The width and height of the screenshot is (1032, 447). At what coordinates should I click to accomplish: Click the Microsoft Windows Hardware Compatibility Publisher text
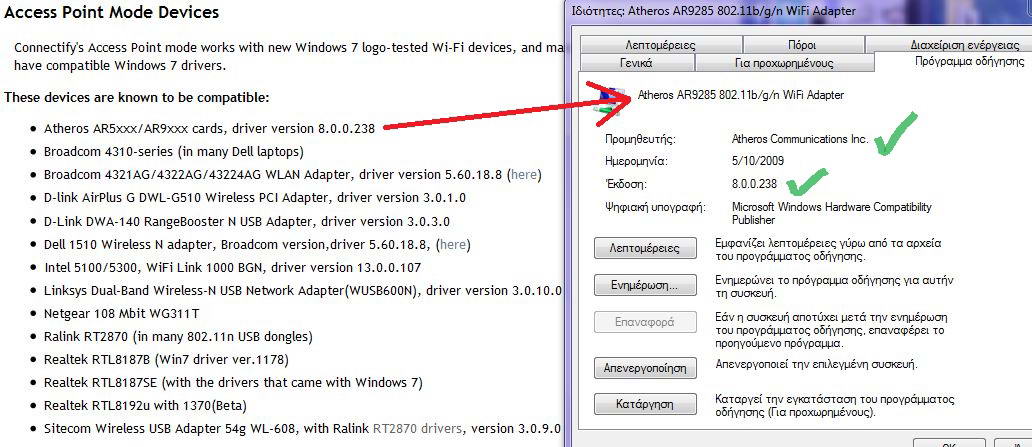[x=832, y=213]
